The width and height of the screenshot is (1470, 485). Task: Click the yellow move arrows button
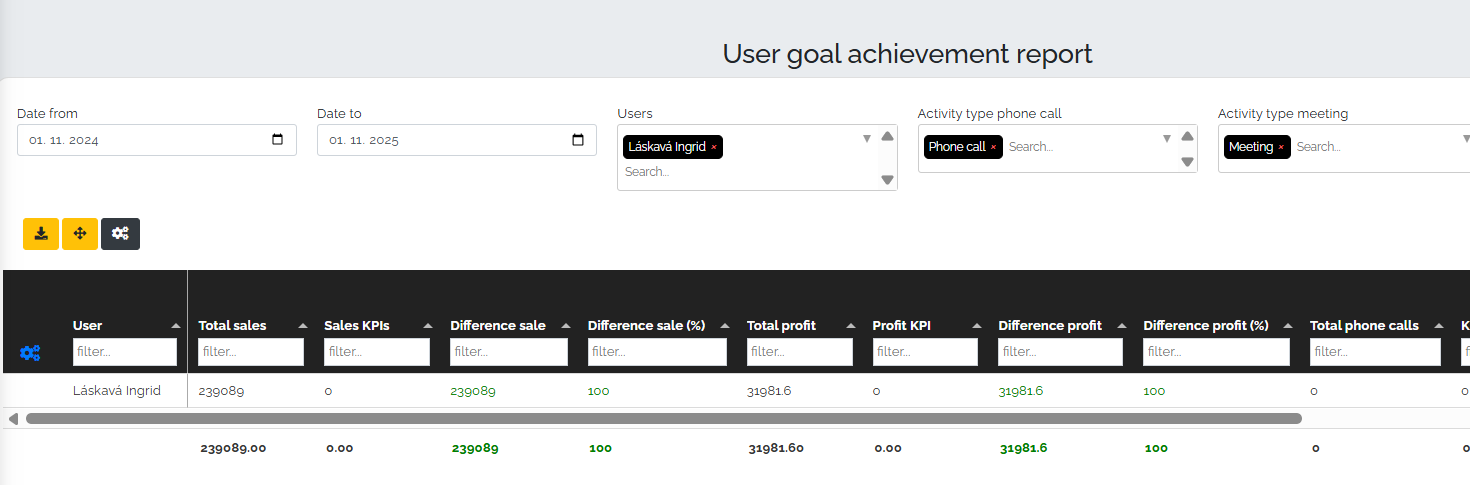[80, 234]
